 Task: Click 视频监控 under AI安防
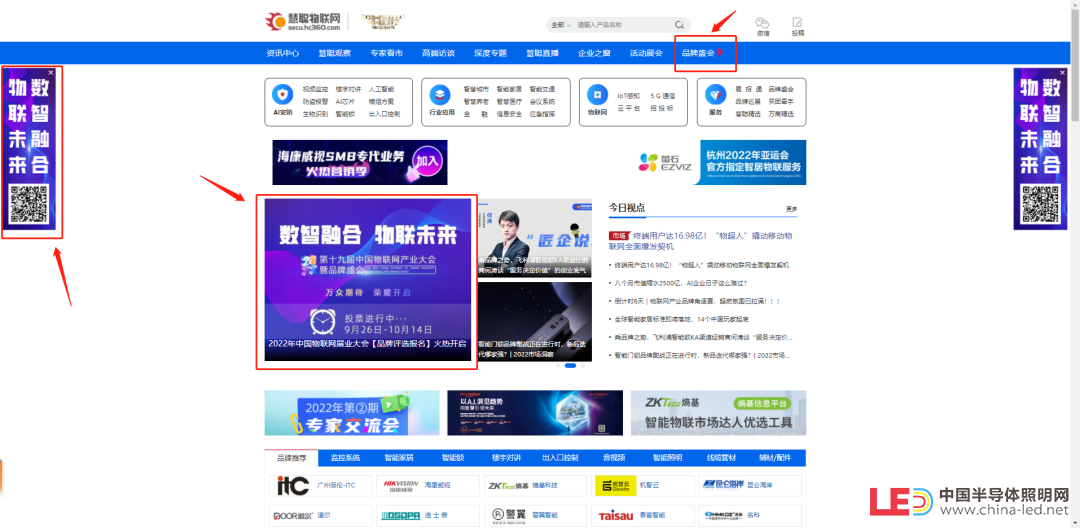[315, 89]
